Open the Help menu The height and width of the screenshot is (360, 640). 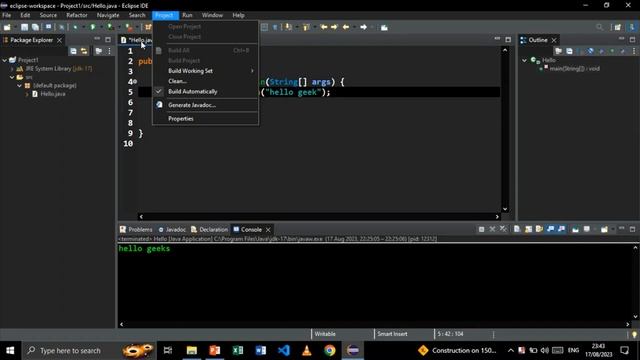238,15
